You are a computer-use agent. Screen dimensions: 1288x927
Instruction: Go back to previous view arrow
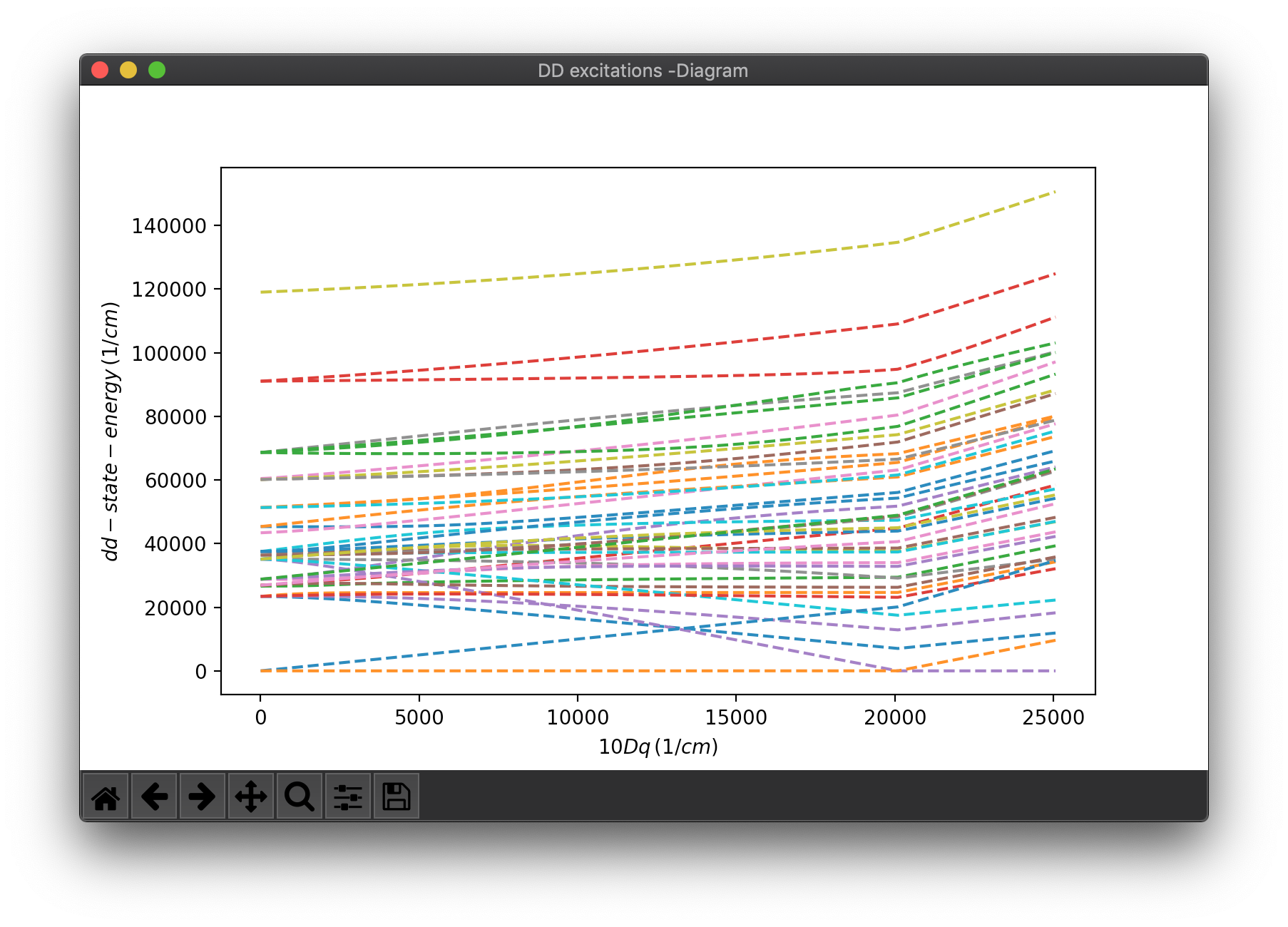(154, 797)
